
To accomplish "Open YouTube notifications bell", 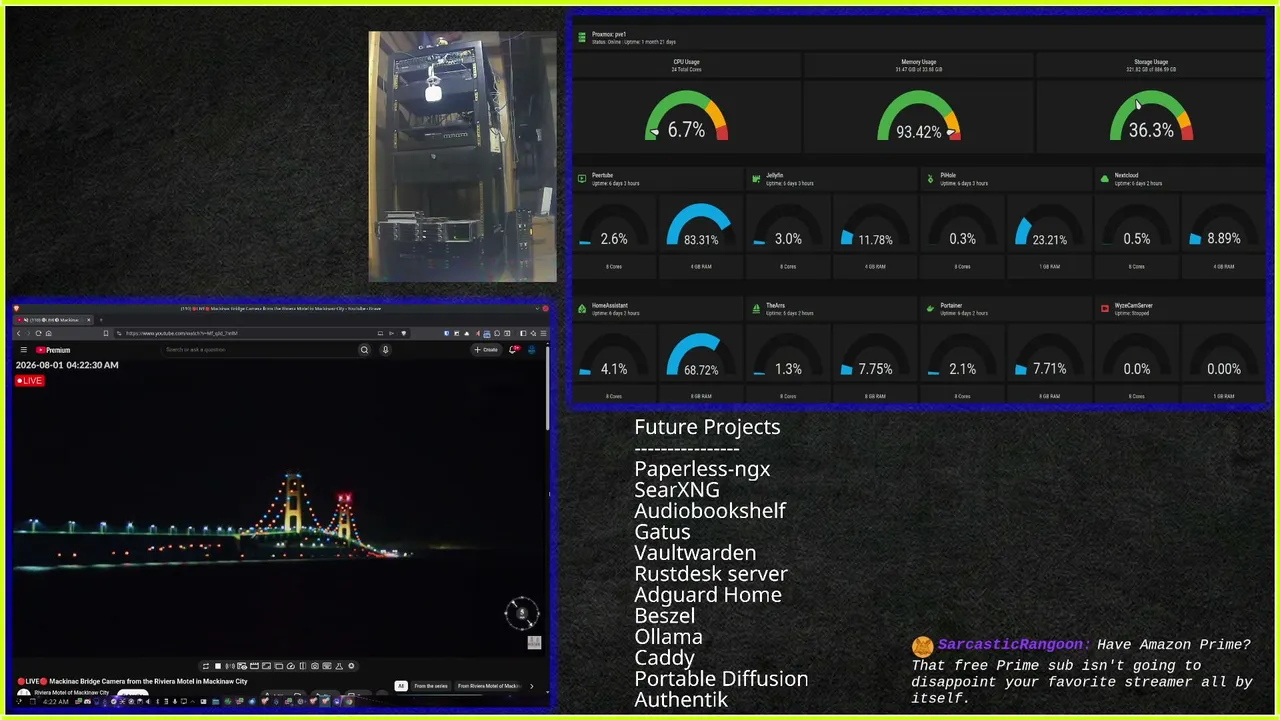I will (514, 350).
